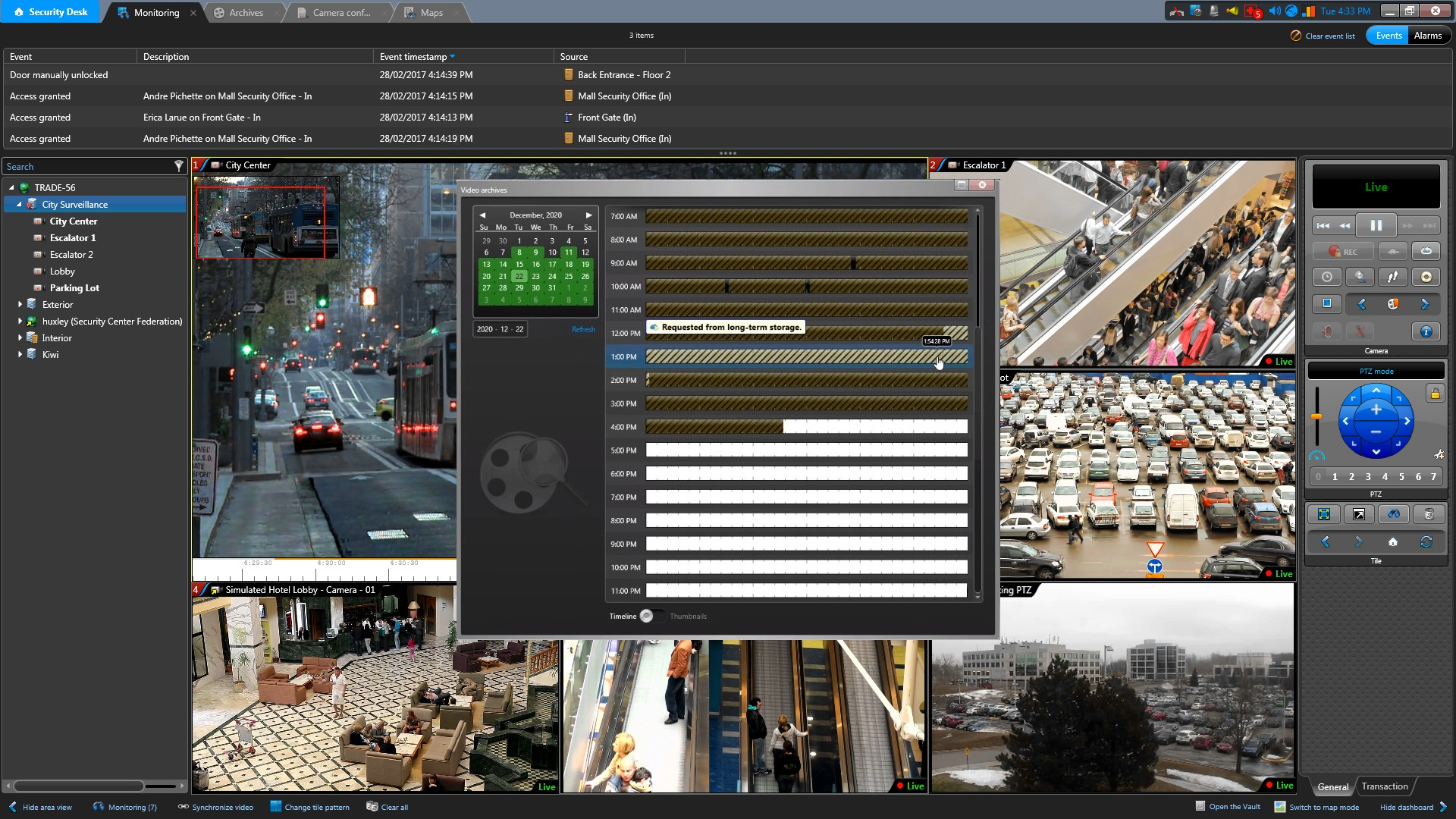Click the Refresh button in video archives
Screen dimensions: 1456x819
click(x=582, y=329)
